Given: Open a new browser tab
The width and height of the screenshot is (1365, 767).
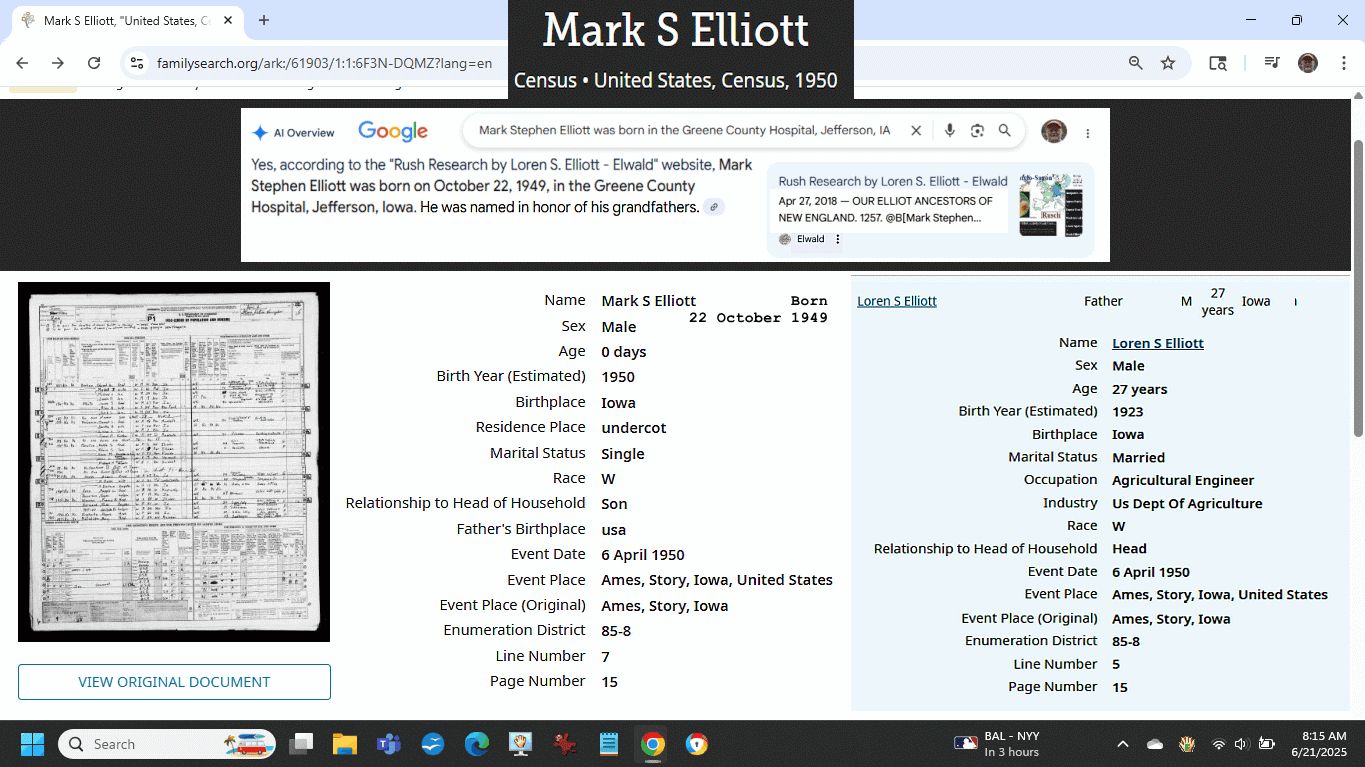Looking at the screenshot, I should point(264,20).
